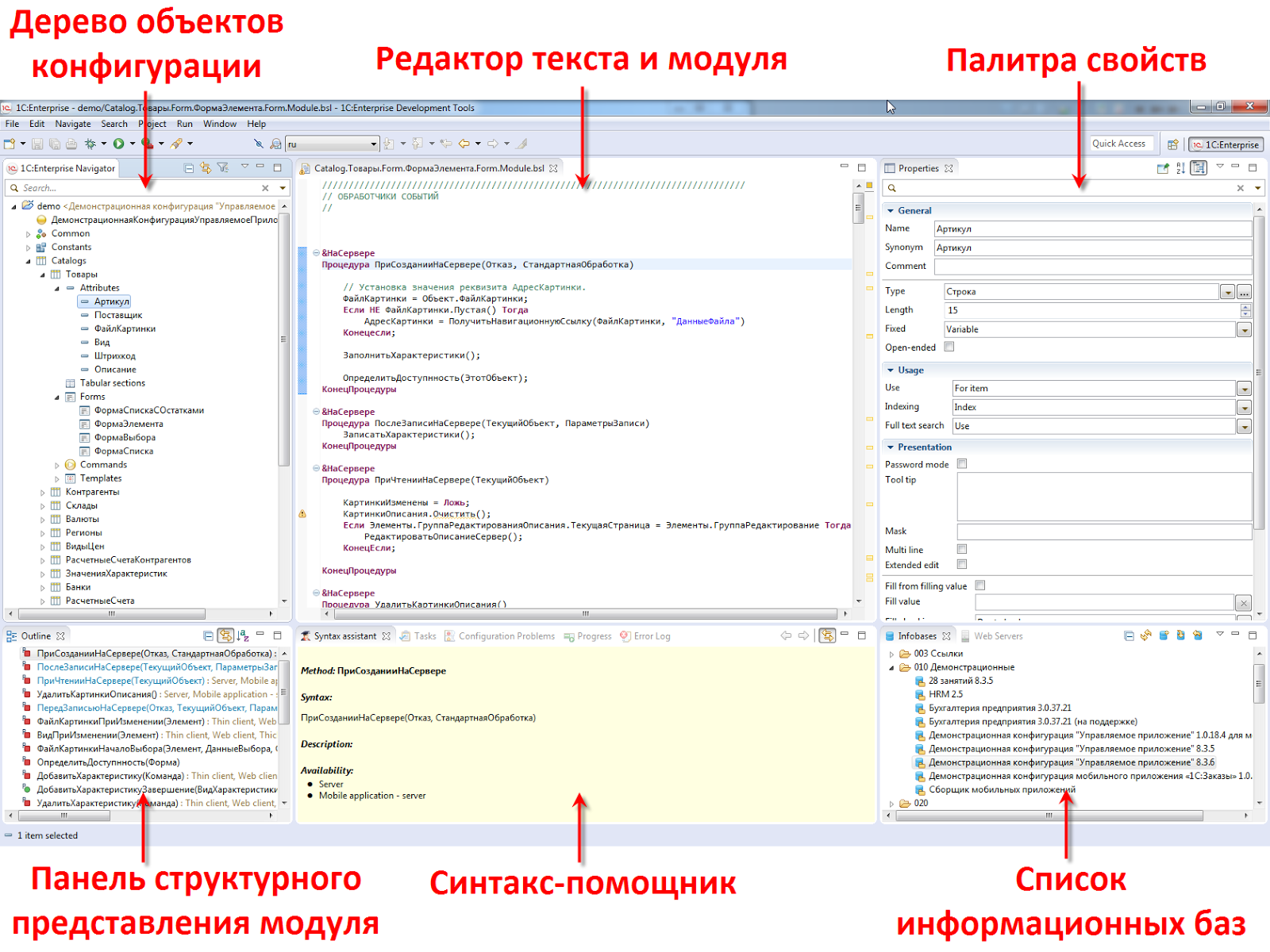Open the Search menu
Viewport: 1270px width, 952px height.
114,124
